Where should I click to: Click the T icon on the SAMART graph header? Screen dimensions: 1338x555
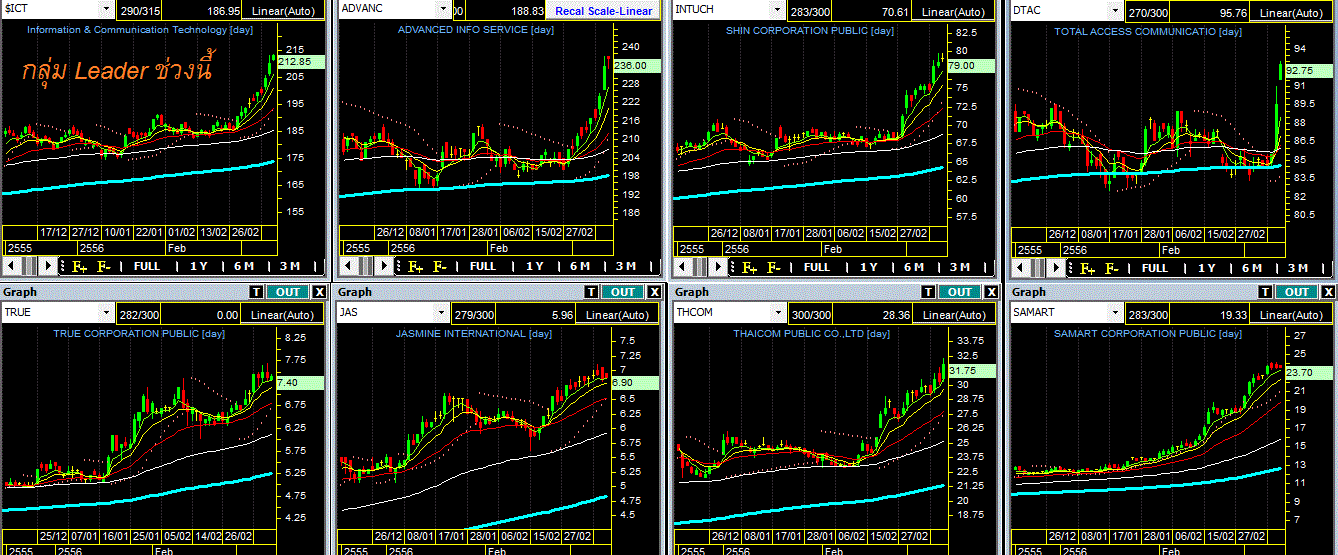1265,292
